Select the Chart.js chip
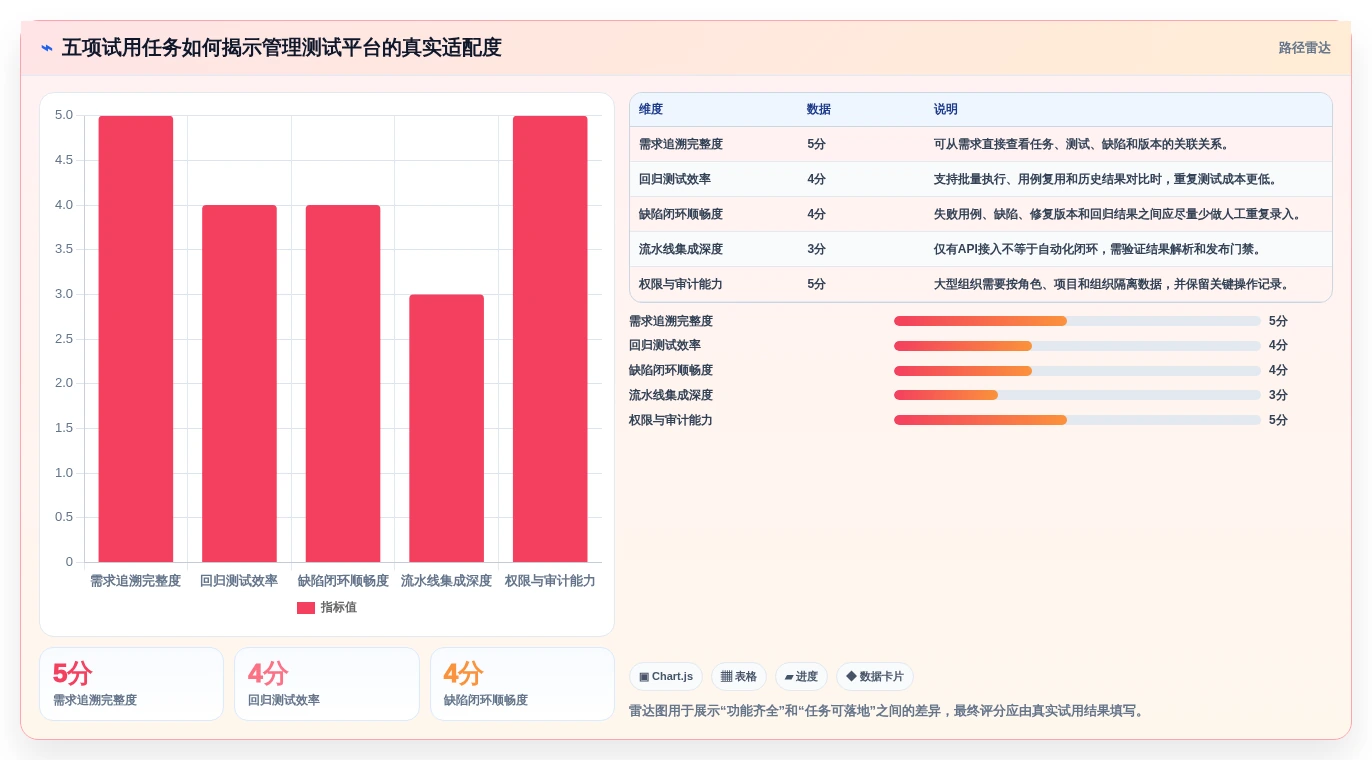This screenshot has width=1372, height=760. click(666, 677)
